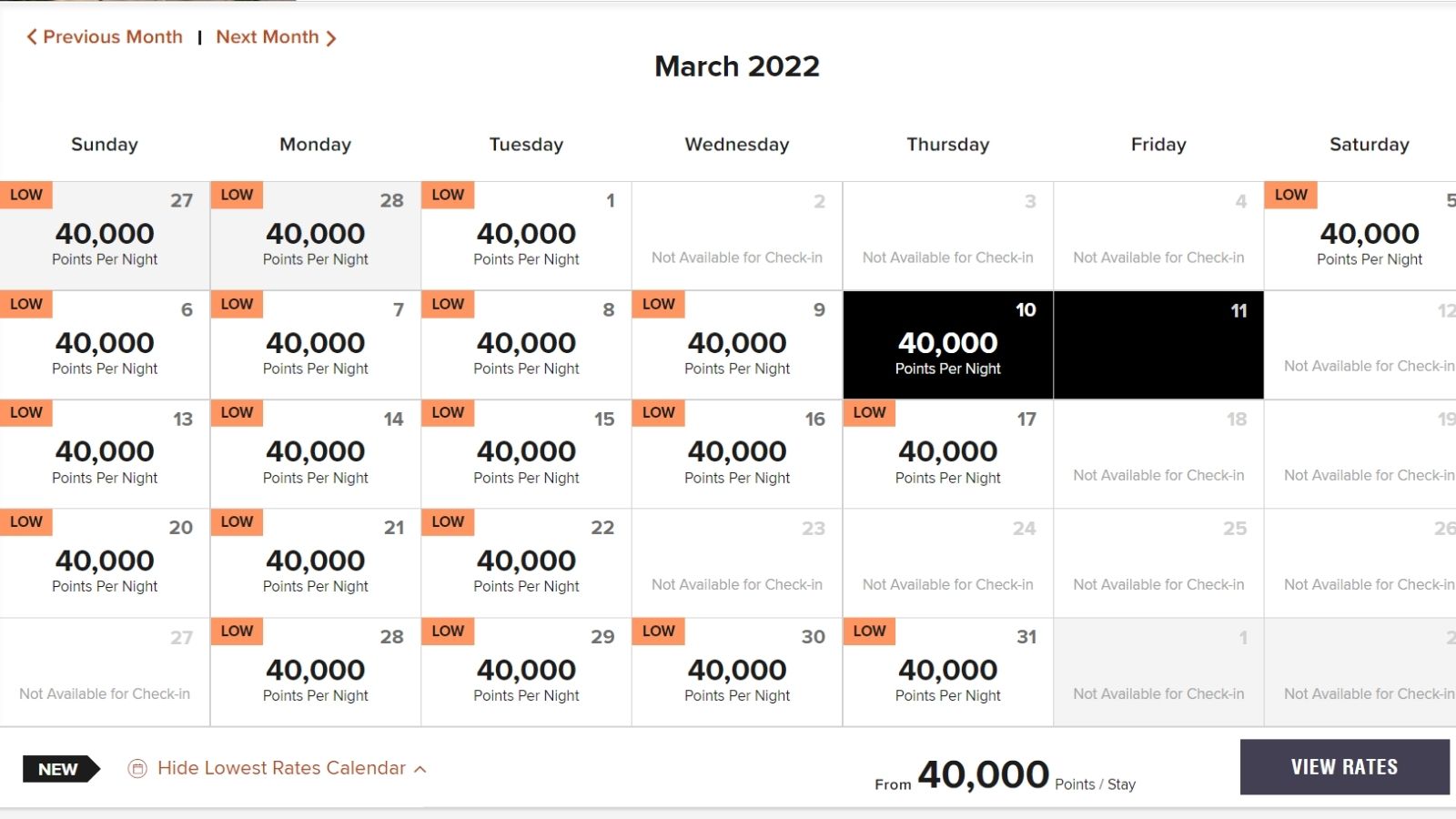Click the LOW badge on March 17
This screenshot has height=819, width=1456.
click(869, 412)
